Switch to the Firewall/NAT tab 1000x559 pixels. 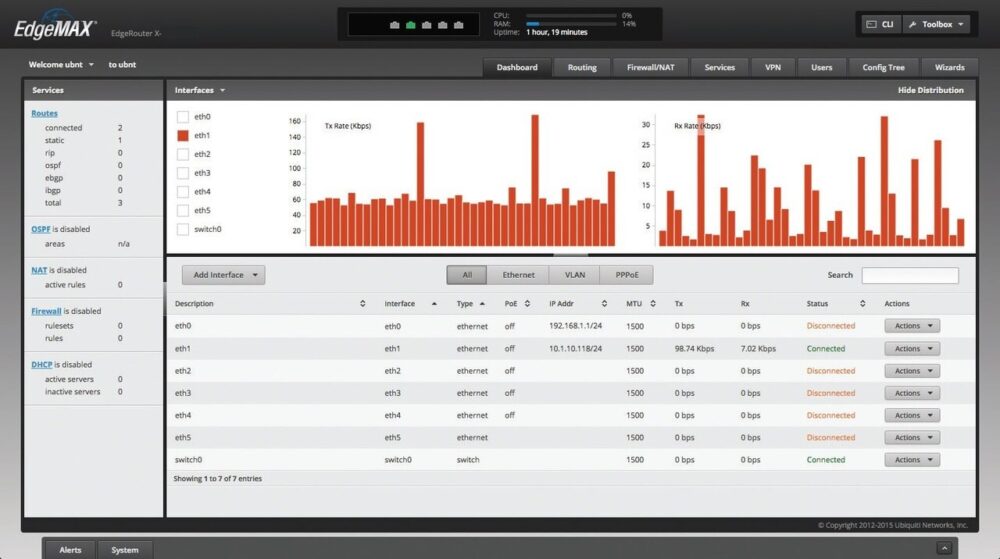[x=650, y=67]
